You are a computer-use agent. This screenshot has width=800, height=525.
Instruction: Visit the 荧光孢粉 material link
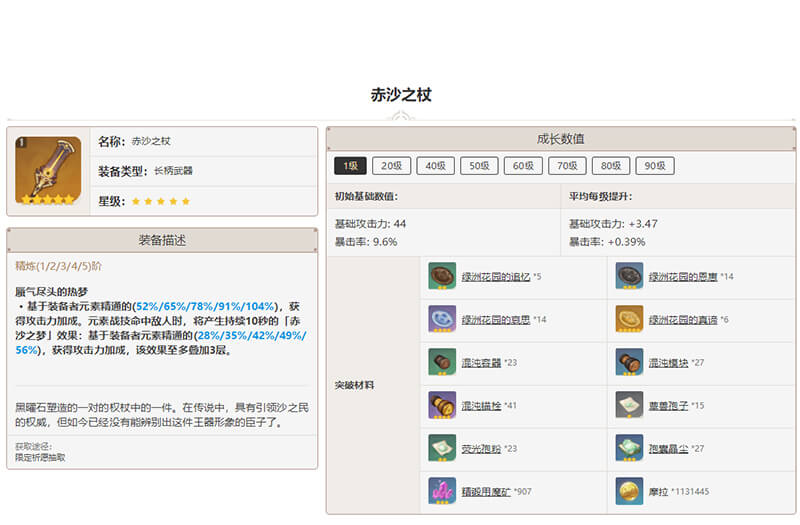click(481, 448)
